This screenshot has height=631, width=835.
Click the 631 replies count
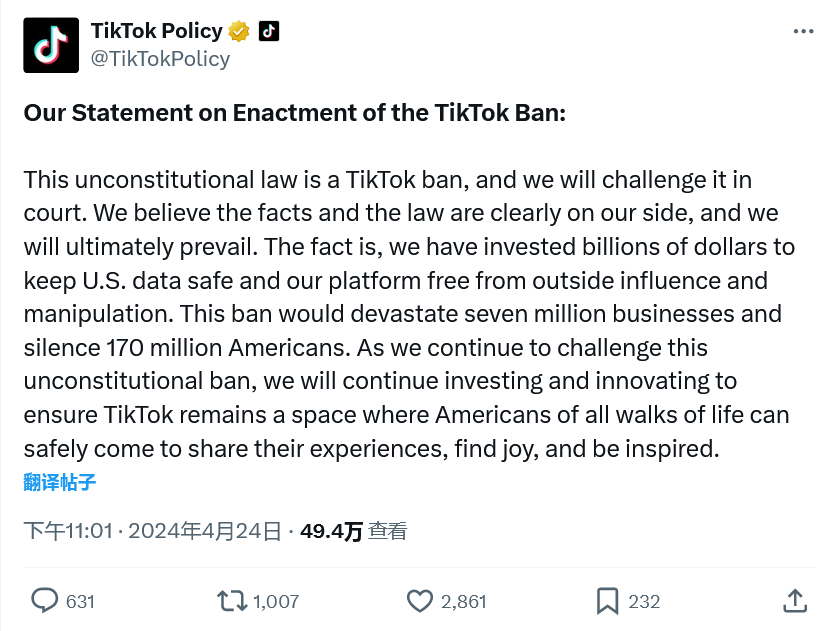pyautogui.click(x=80, y=601)
